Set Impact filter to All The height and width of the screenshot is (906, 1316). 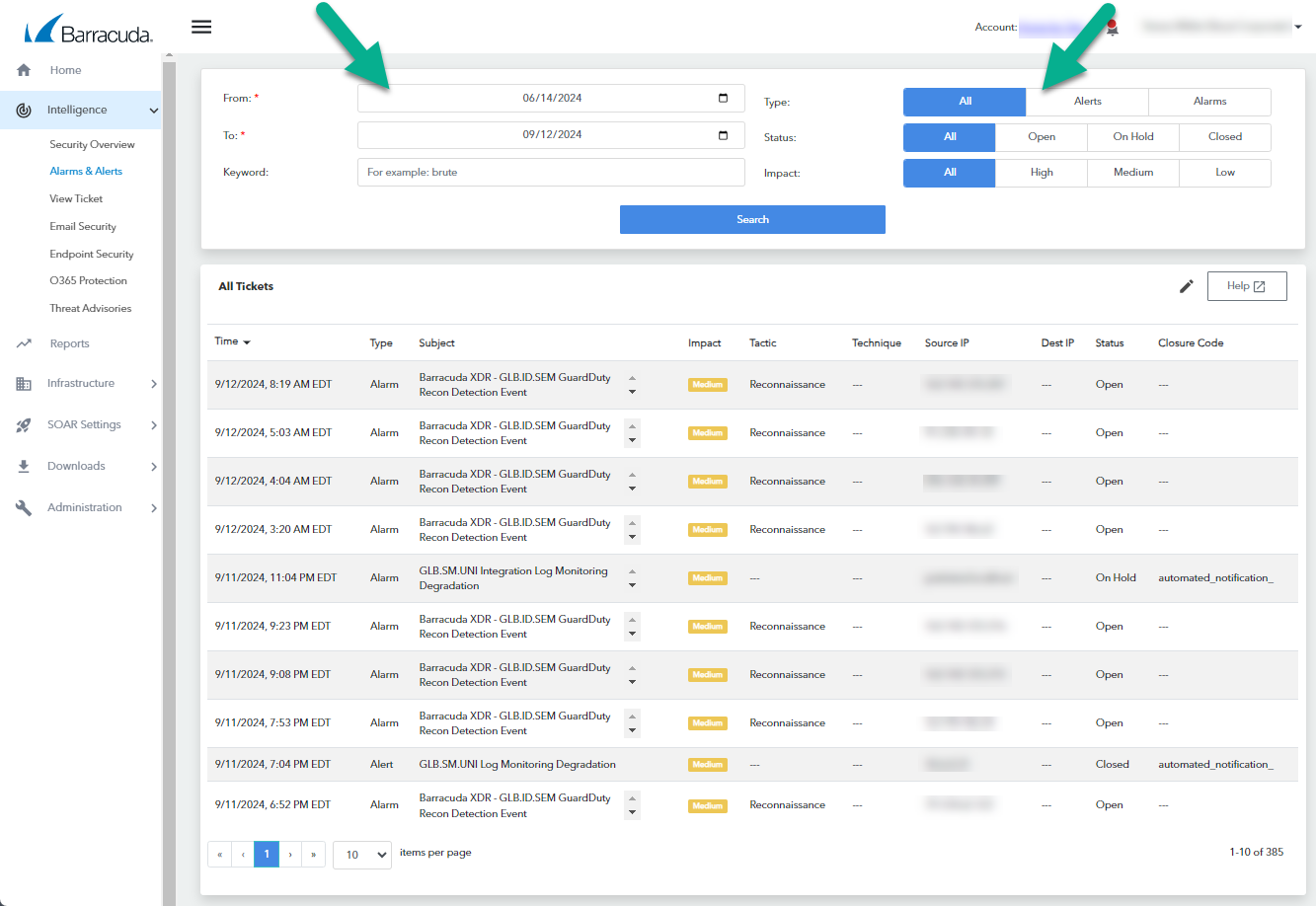point(950,173)
